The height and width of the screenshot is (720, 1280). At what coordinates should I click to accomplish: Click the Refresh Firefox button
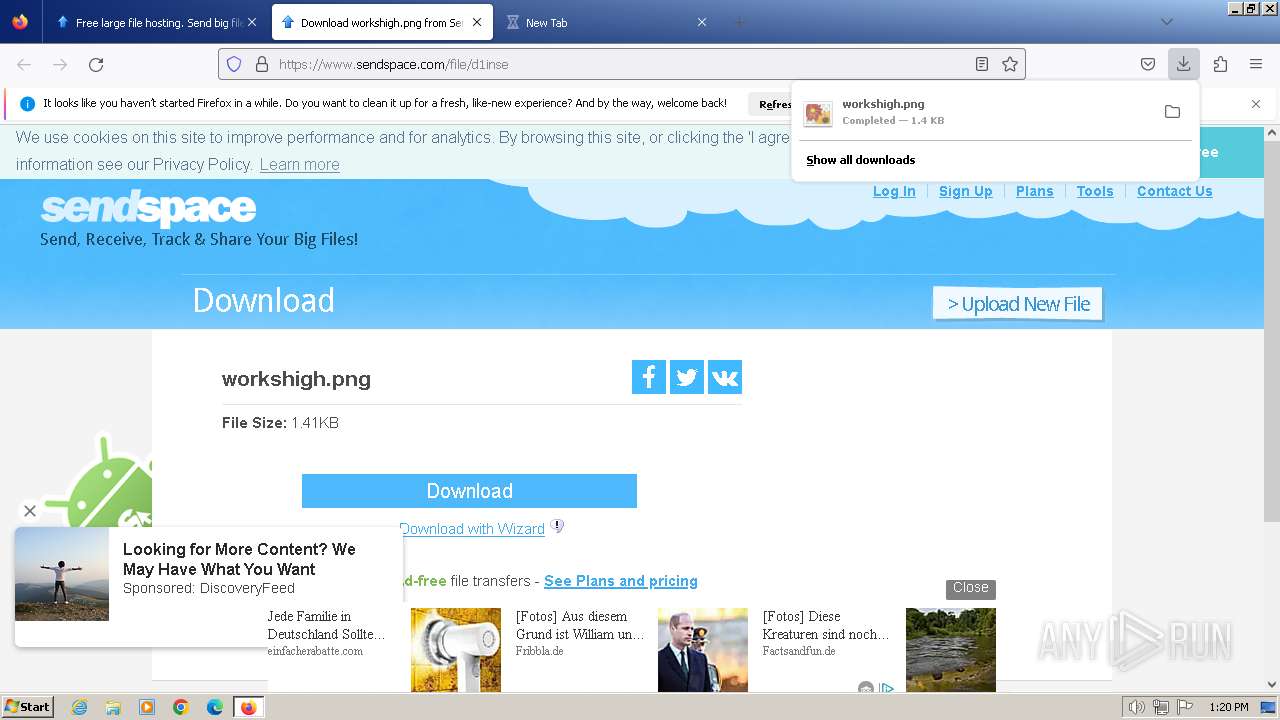pos(772,104)
